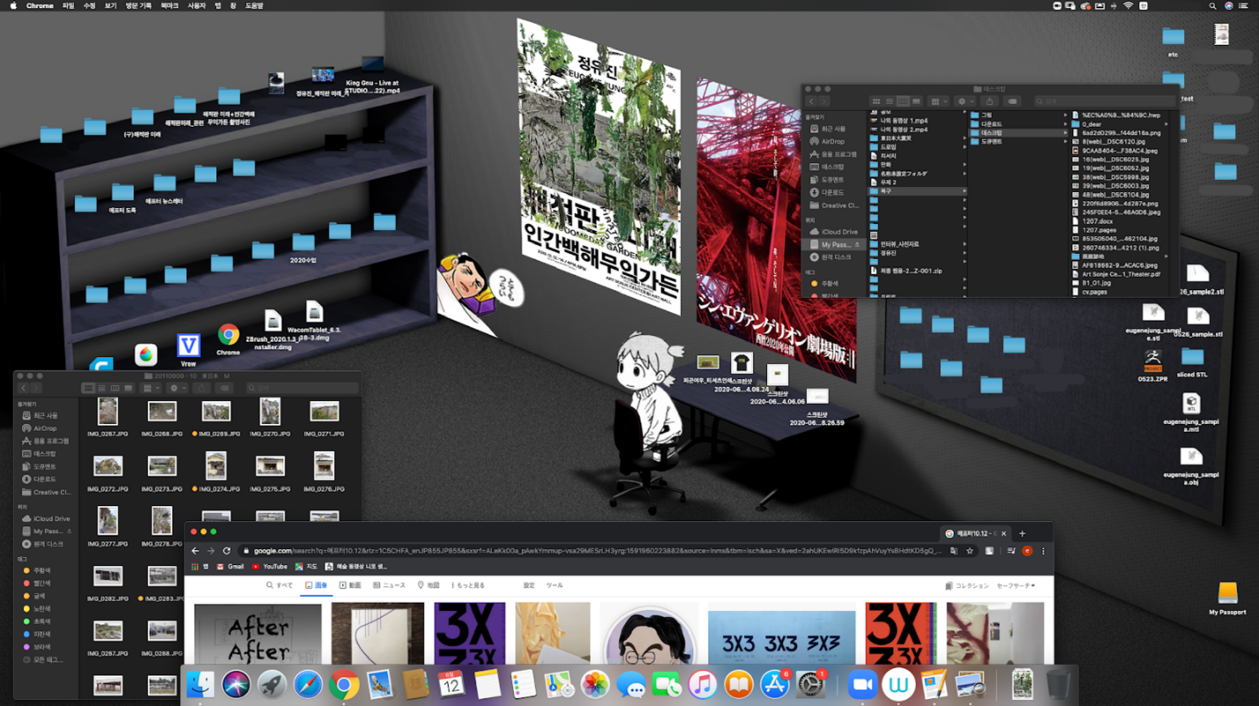Click the Chrome reload page button
Image resolution: width=1259 pixels, height=706 pixels.
pyautogui.click(x=227, y=551)
